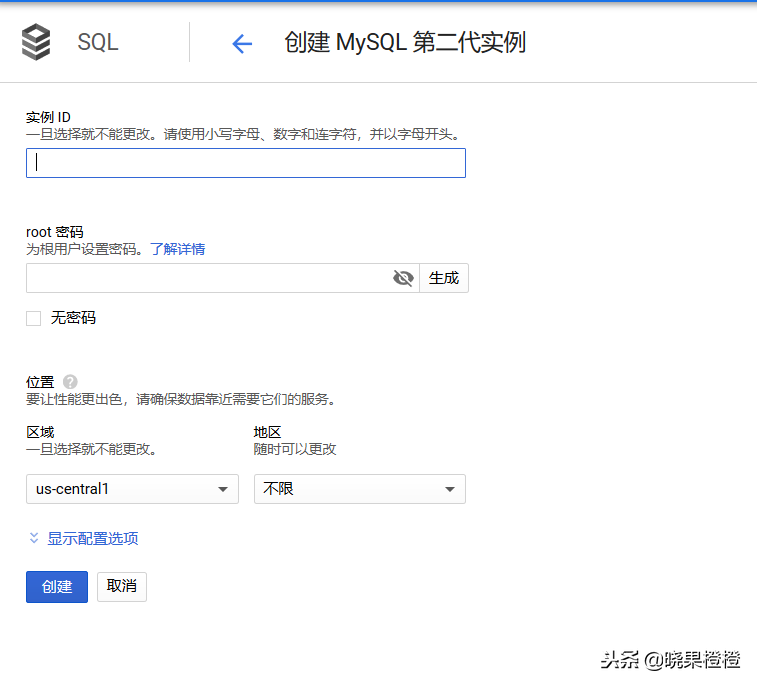757x686 pixels.
Task: Click the 创建 MySQL 第二代实例 page title
Action: 405,42
